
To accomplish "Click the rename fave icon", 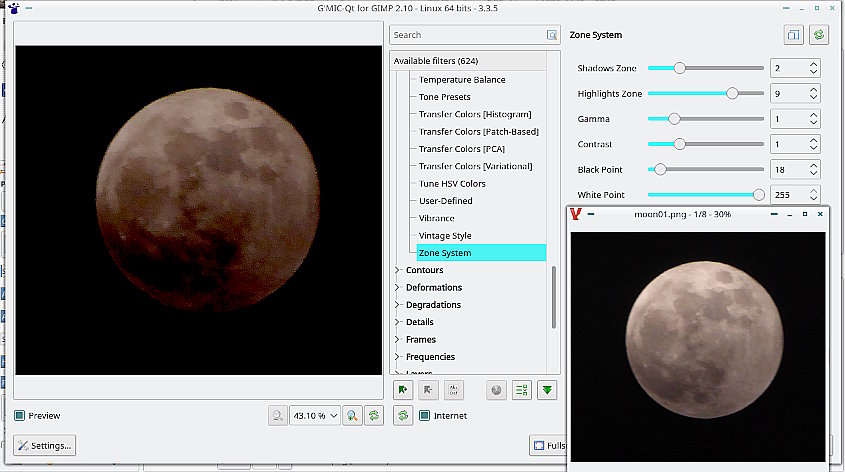I will 453,390.
